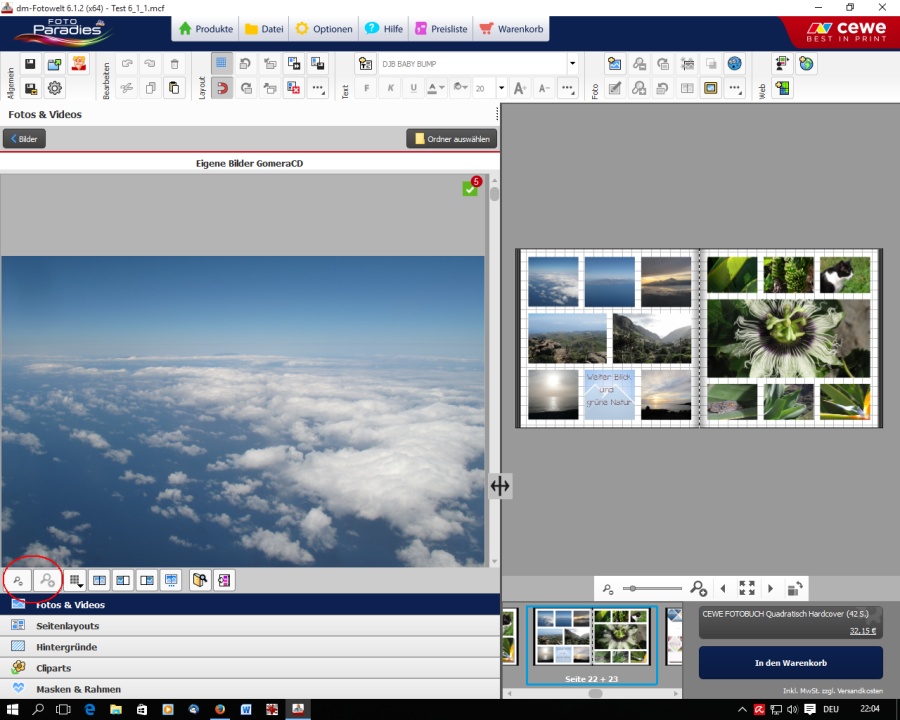
Task: Open the font name dropdown
Action: 572,64
